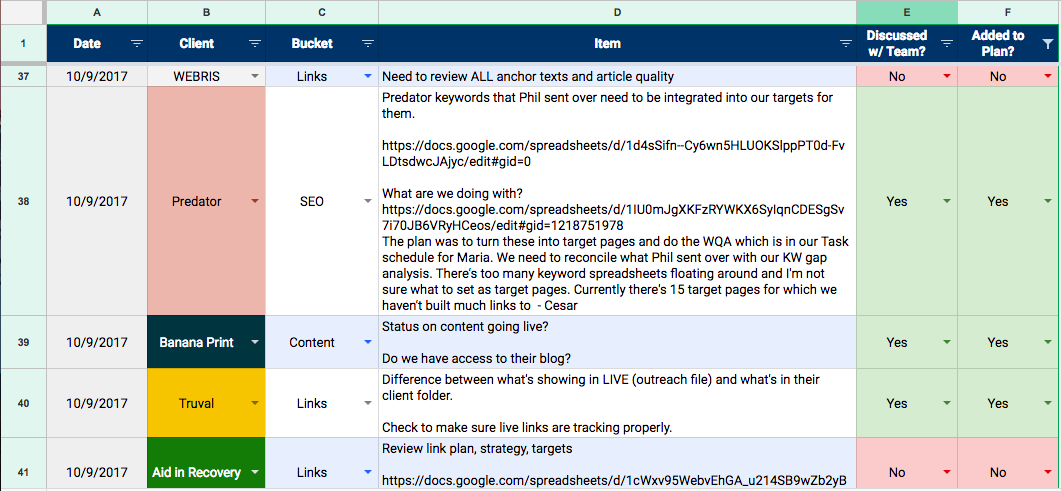Image resolution: width=1061 pixels, height=491 pixels.
Task: Select date cell 10/9/2017 in row 41
Action: (x=97, y=463)
